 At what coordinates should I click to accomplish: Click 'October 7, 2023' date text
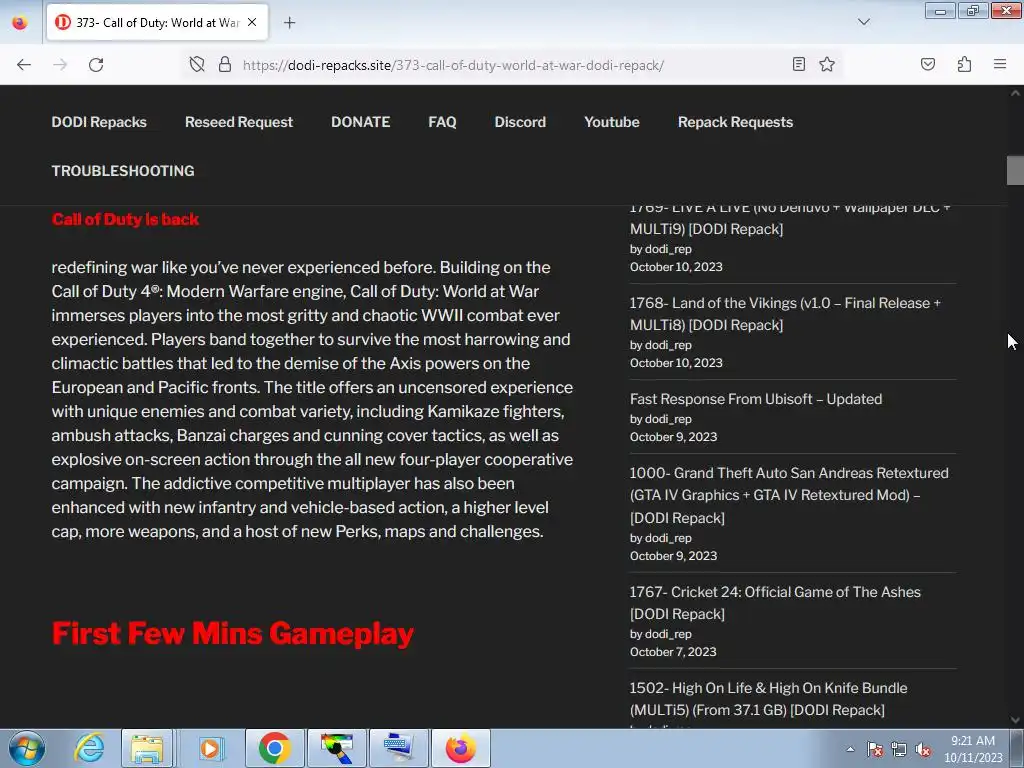673,652
